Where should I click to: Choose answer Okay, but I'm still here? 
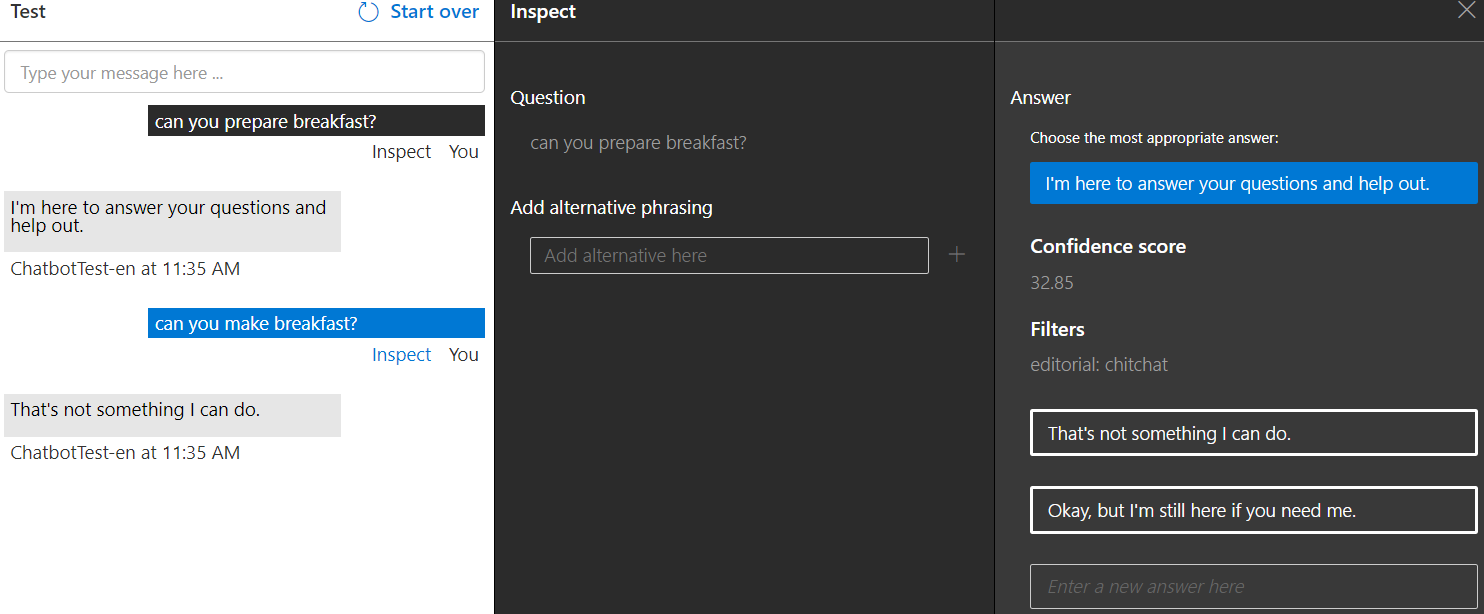[x=1253, y=510]
